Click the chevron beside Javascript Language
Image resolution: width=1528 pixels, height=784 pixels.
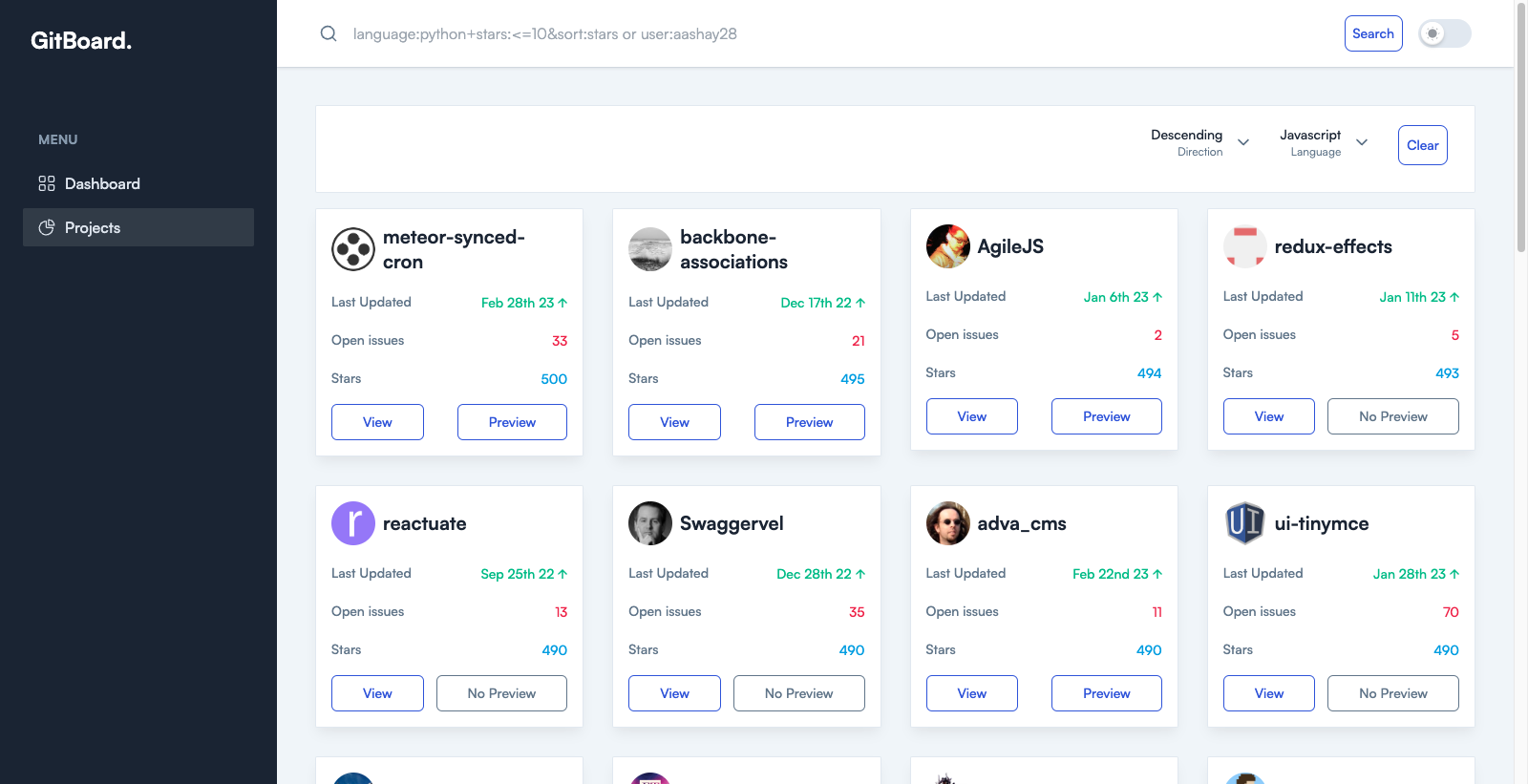click(x=1362, y=142)
